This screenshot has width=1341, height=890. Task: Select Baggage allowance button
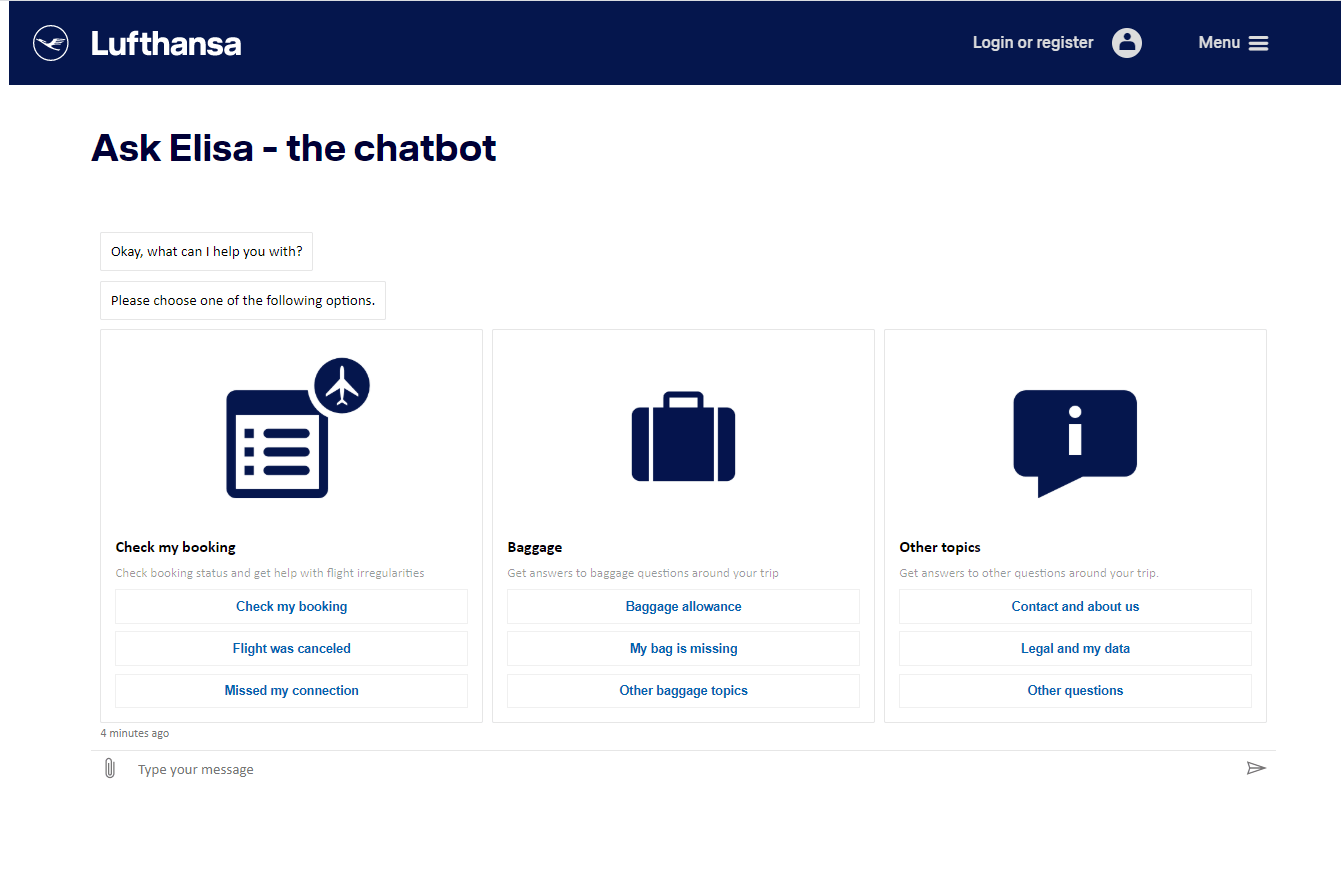click(684, 606)
